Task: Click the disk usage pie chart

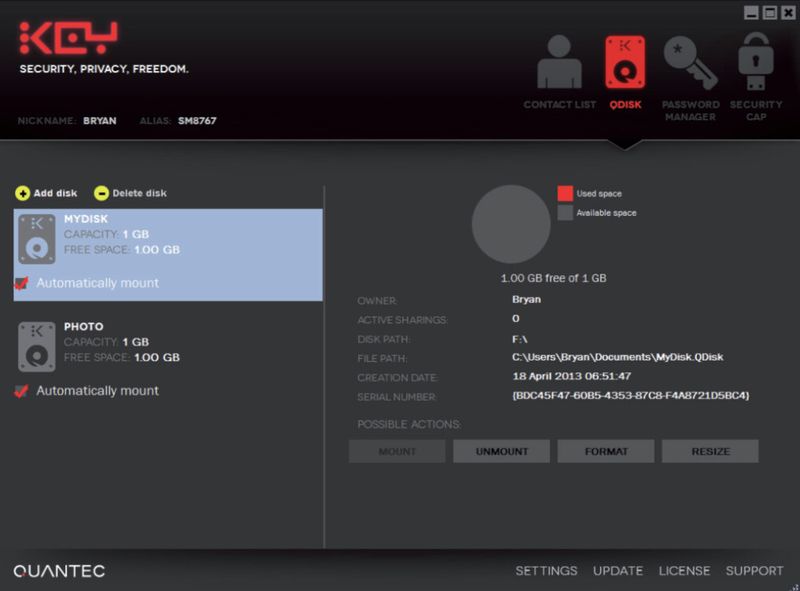Action: (x=511, y=224)
